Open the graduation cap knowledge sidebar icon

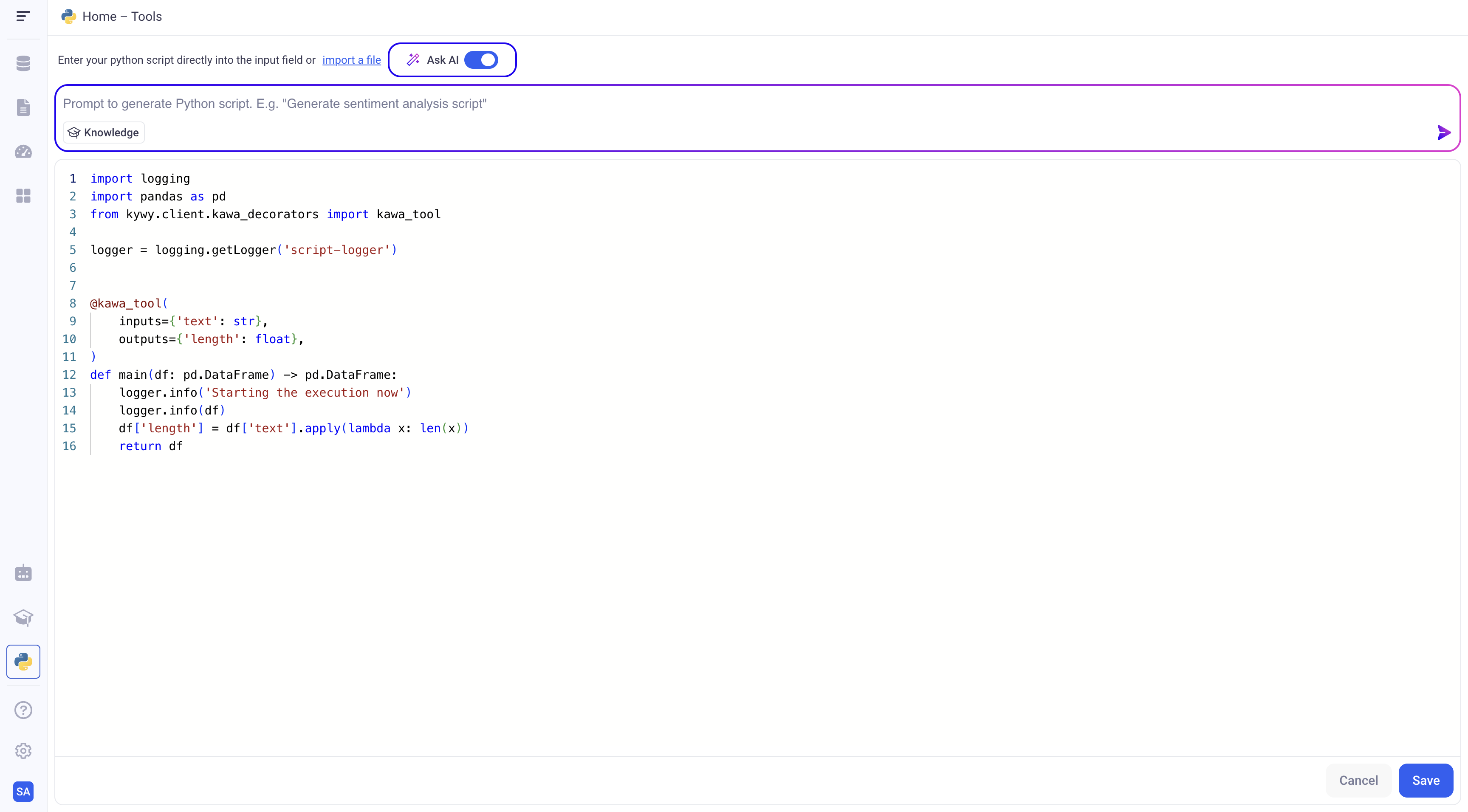[x=23, y=617]
